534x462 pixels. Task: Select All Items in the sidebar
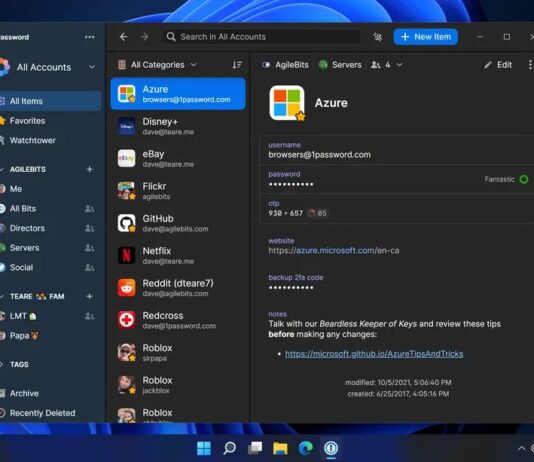(x=50, y=101)
